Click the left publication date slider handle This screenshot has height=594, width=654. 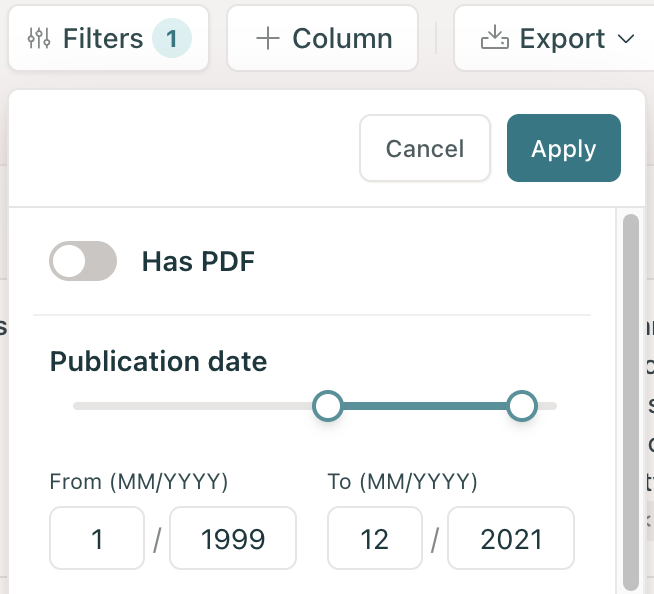pyautogui.click(x=328, y=406)
